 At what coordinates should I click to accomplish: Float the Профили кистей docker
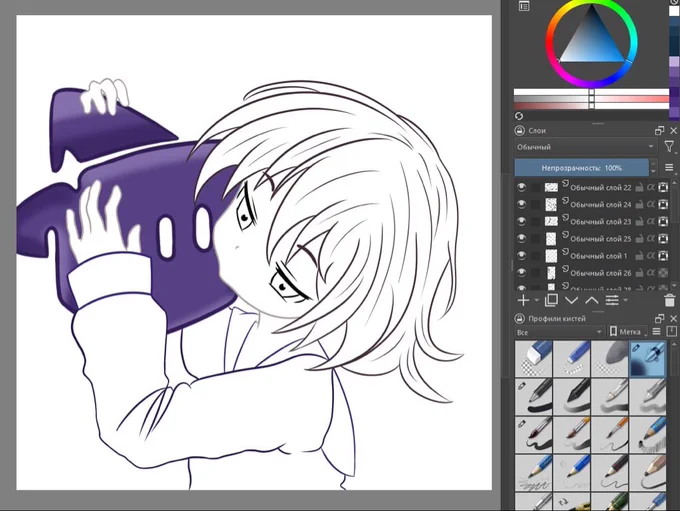[659, 318]
